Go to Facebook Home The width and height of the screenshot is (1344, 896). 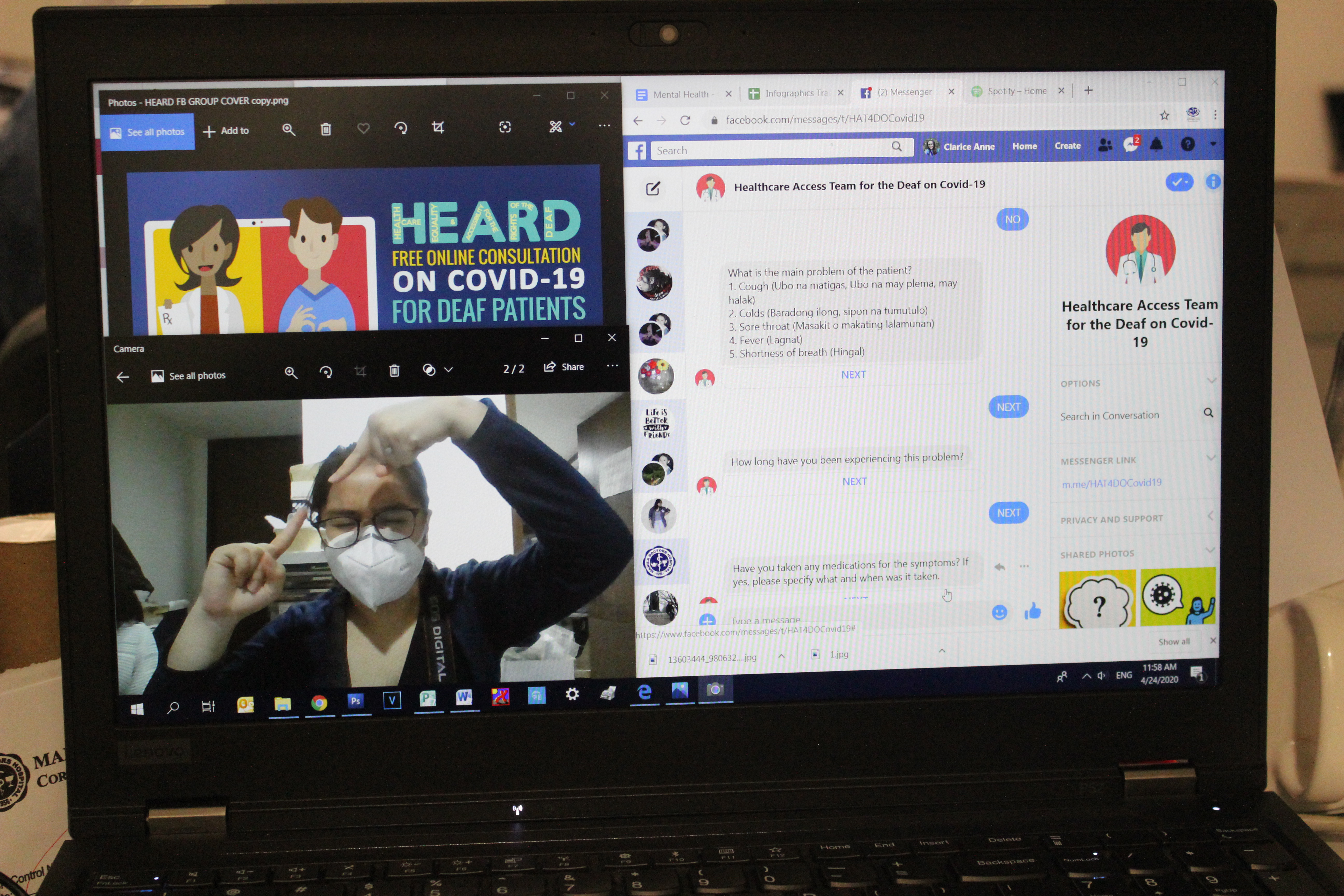[1024, 146]
